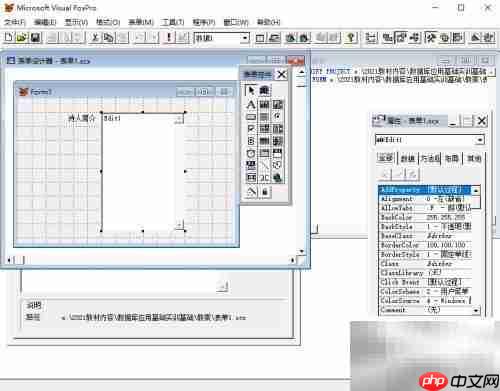
Task: Click the New file toolbar icon
Action: coord(9,37)
